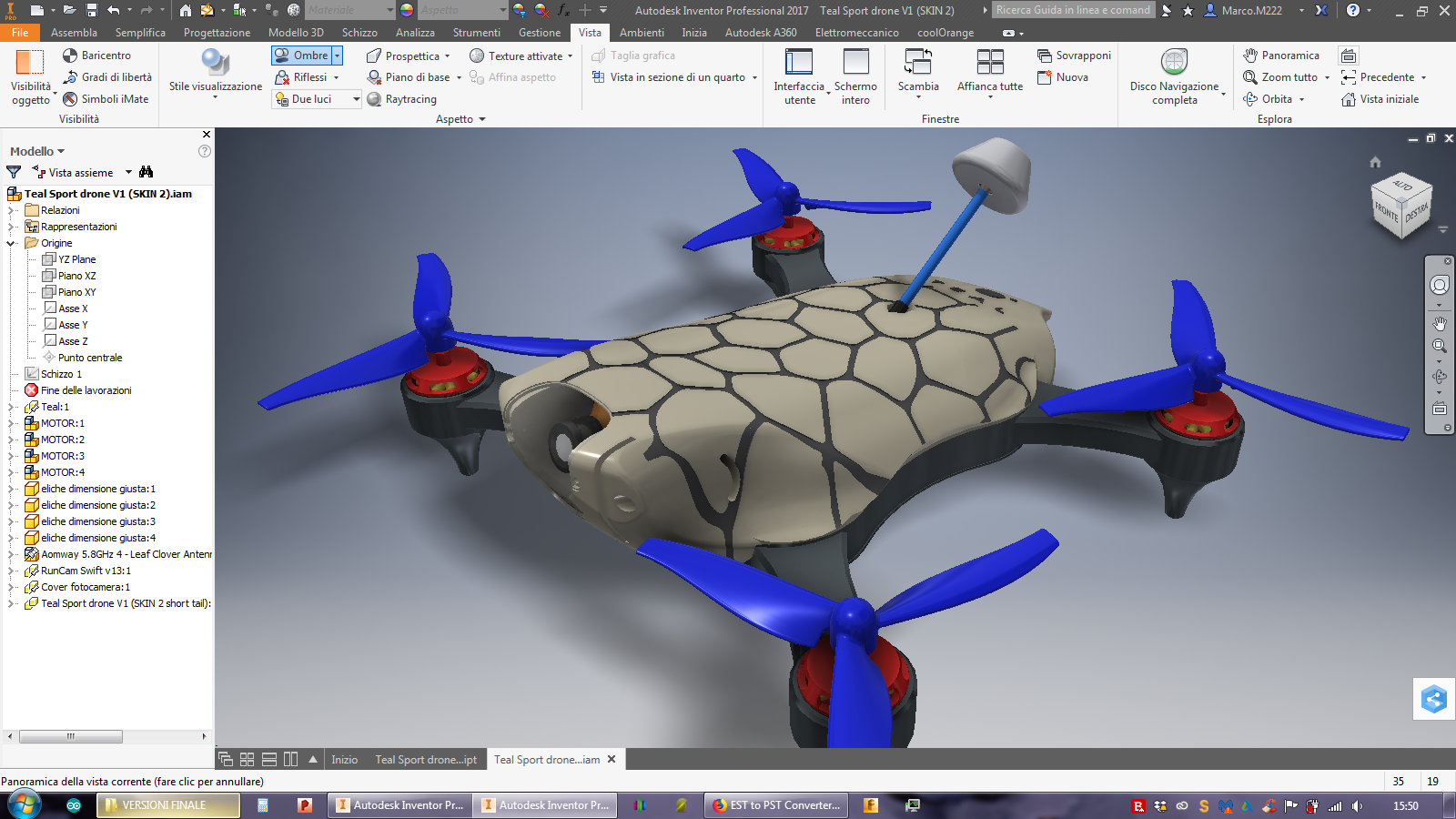Toggle Piano di base ground plane
This screenshot has width=1456, height=819.
click(x=409, y=77)
